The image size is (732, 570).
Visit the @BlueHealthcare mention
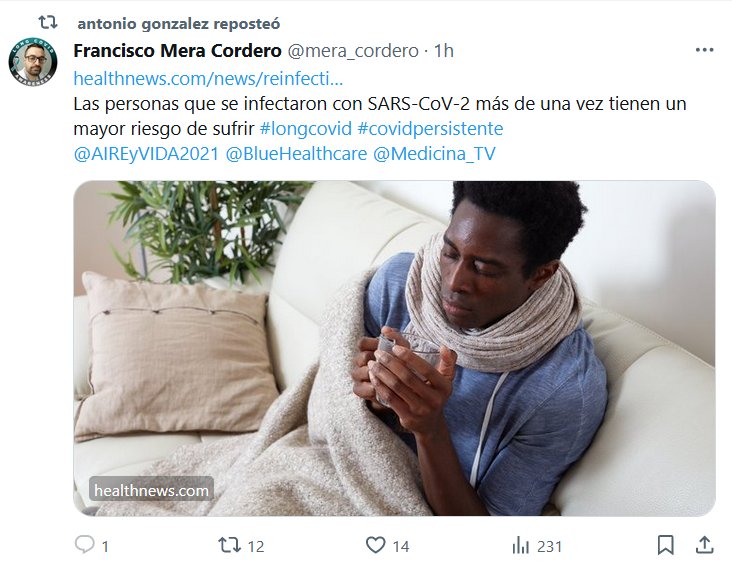pyautogui.click(x=296, y=154)
